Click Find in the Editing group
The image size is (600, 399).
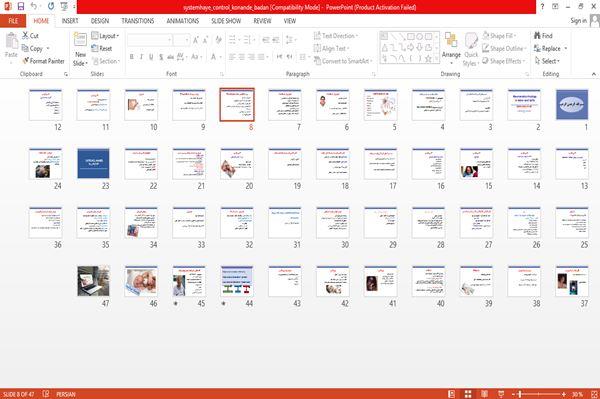click(543, 36)
